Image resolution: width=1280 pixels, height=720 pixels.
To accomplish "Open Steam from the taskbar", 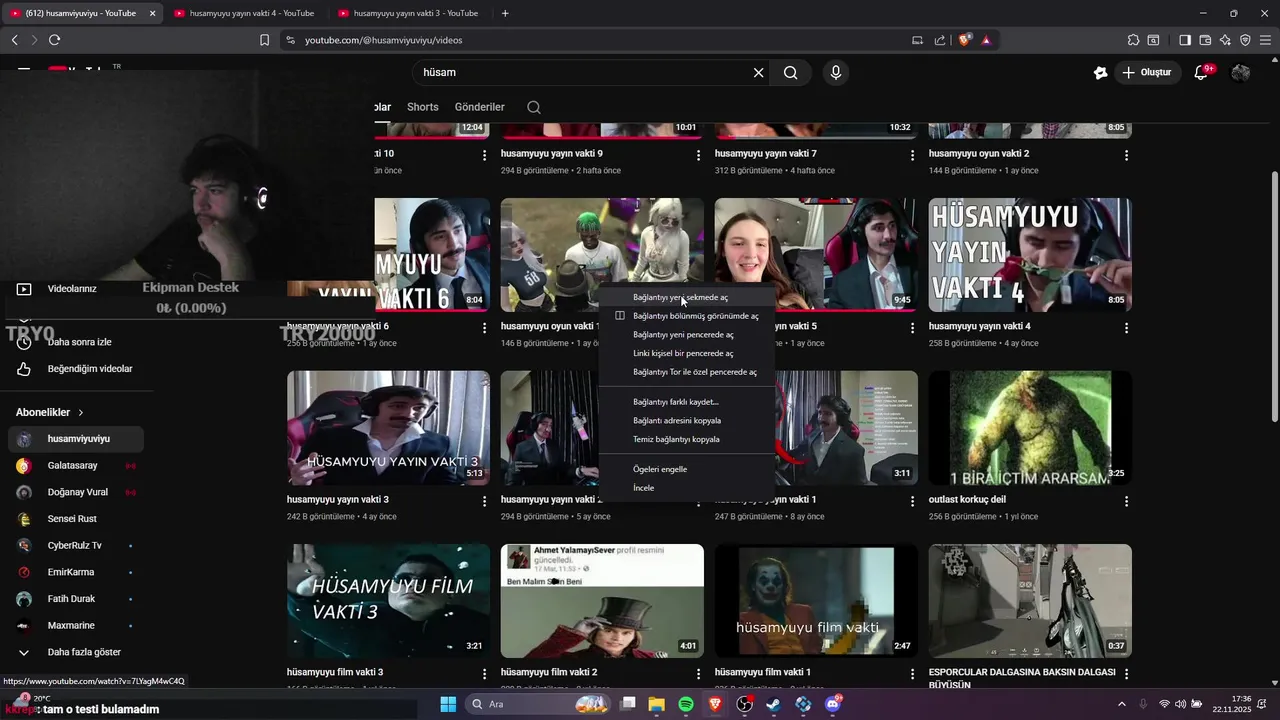I will pyautogui.click(x=774, y=704).
